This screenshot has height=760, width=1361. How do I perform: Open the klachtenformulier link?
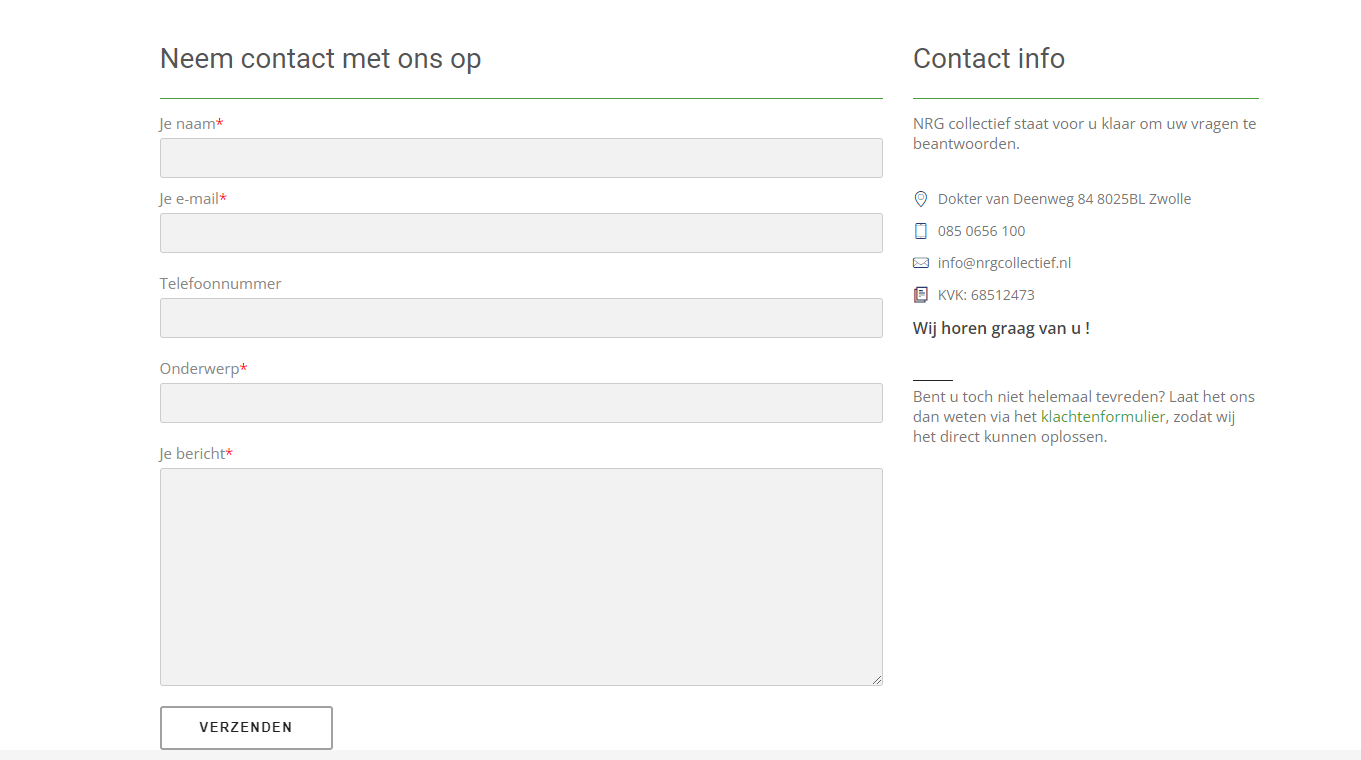(x=1103, y=416)
